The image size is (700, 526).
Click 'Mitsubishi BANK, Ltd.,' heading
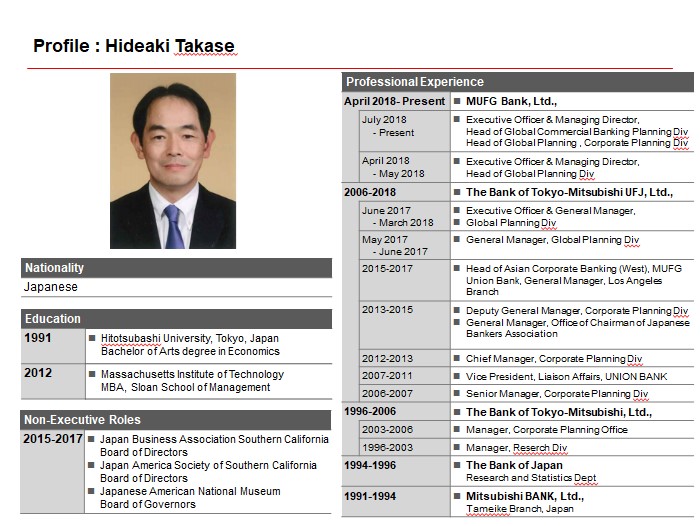[525, 497]
